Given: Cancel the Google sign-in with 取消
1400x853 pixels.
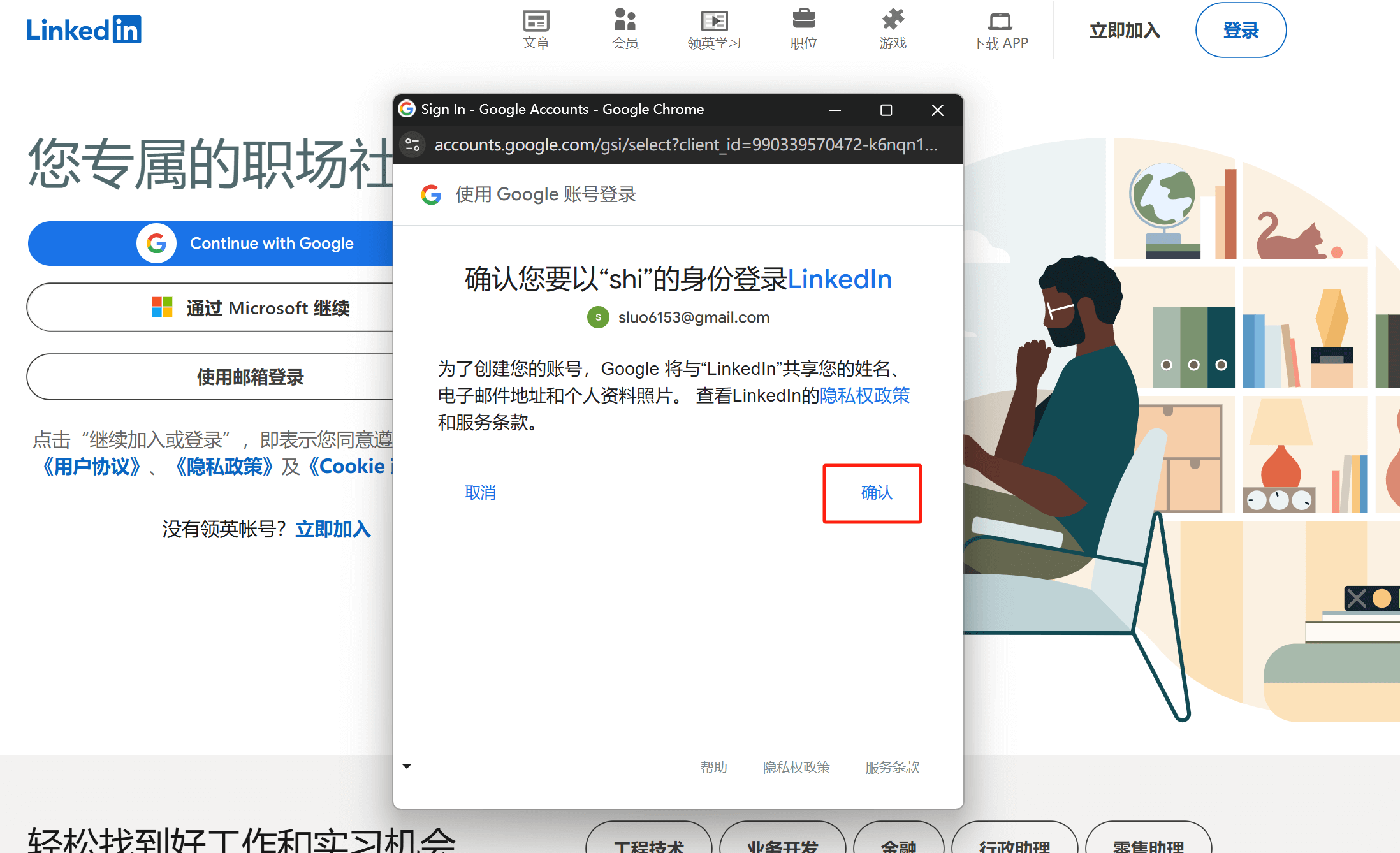Looking at the screenshot, I should pos(480,492).
